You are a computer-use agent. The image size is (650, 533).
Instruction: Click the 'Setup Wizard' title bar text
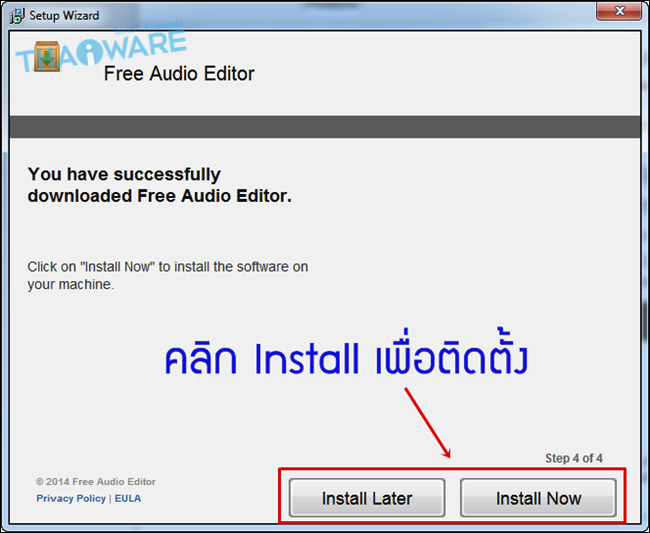tap(64, 16)
